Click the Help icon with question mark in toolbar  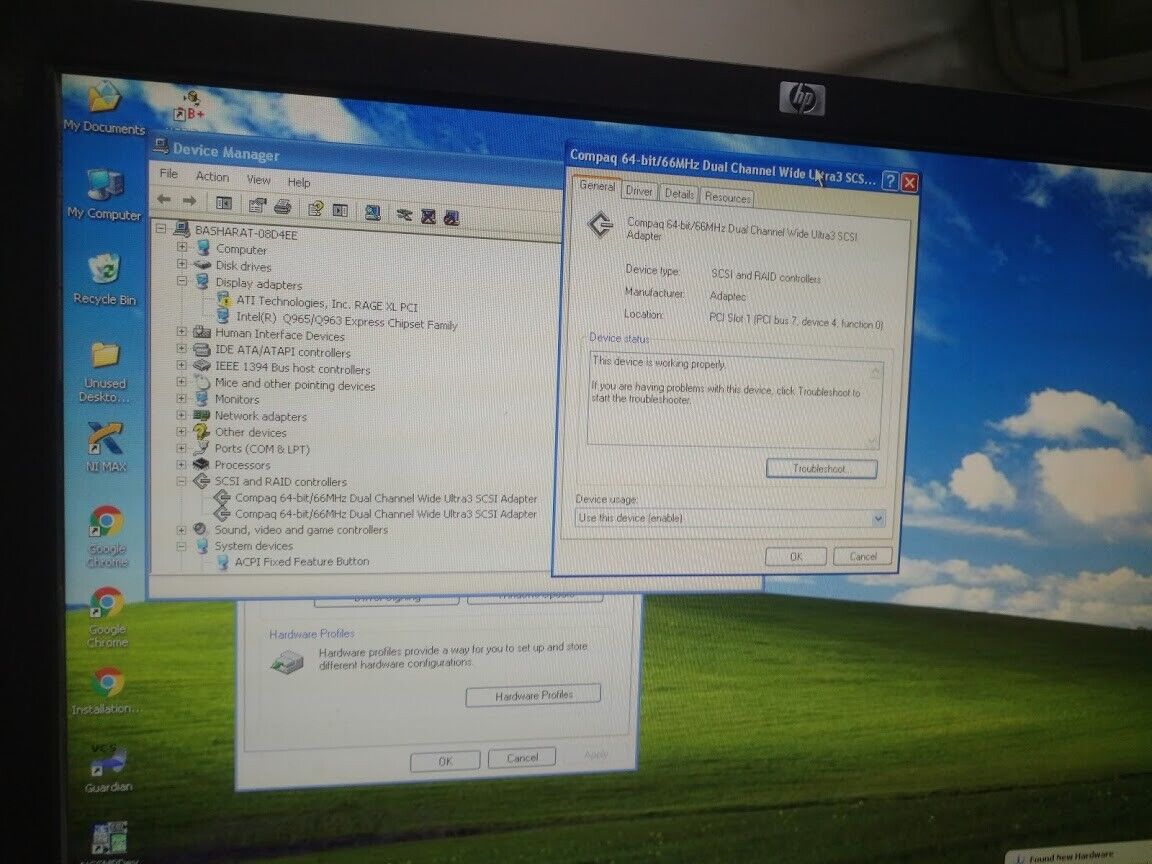315,209
